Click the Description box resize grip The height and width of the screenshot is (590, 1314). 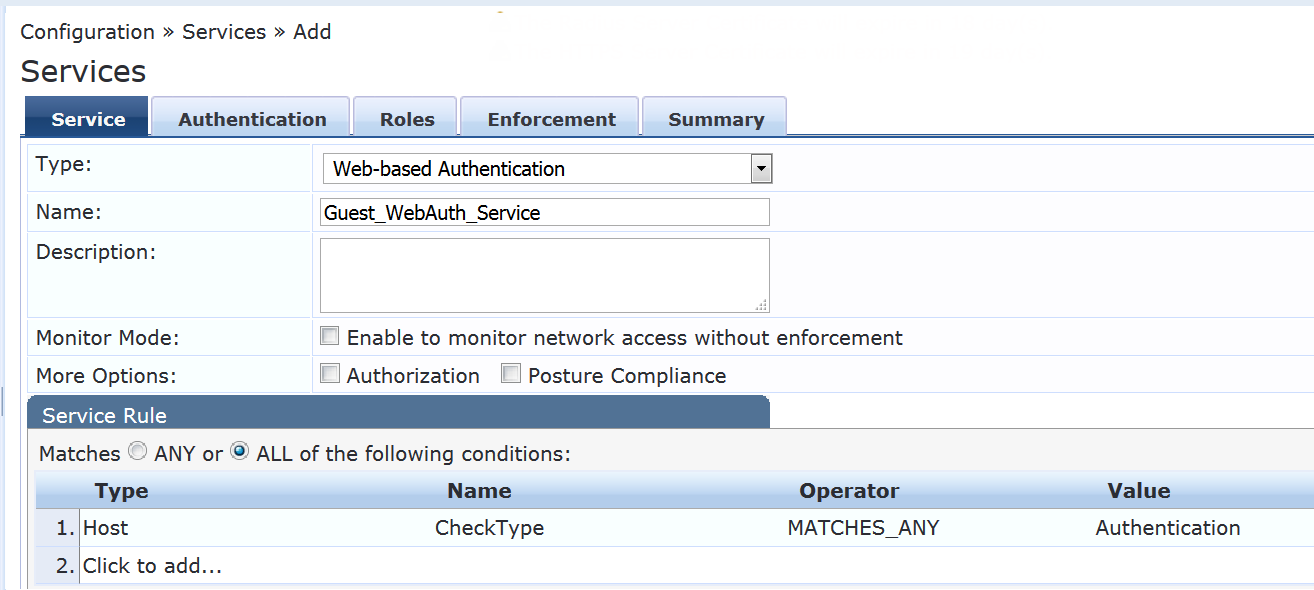pos(762,306)
